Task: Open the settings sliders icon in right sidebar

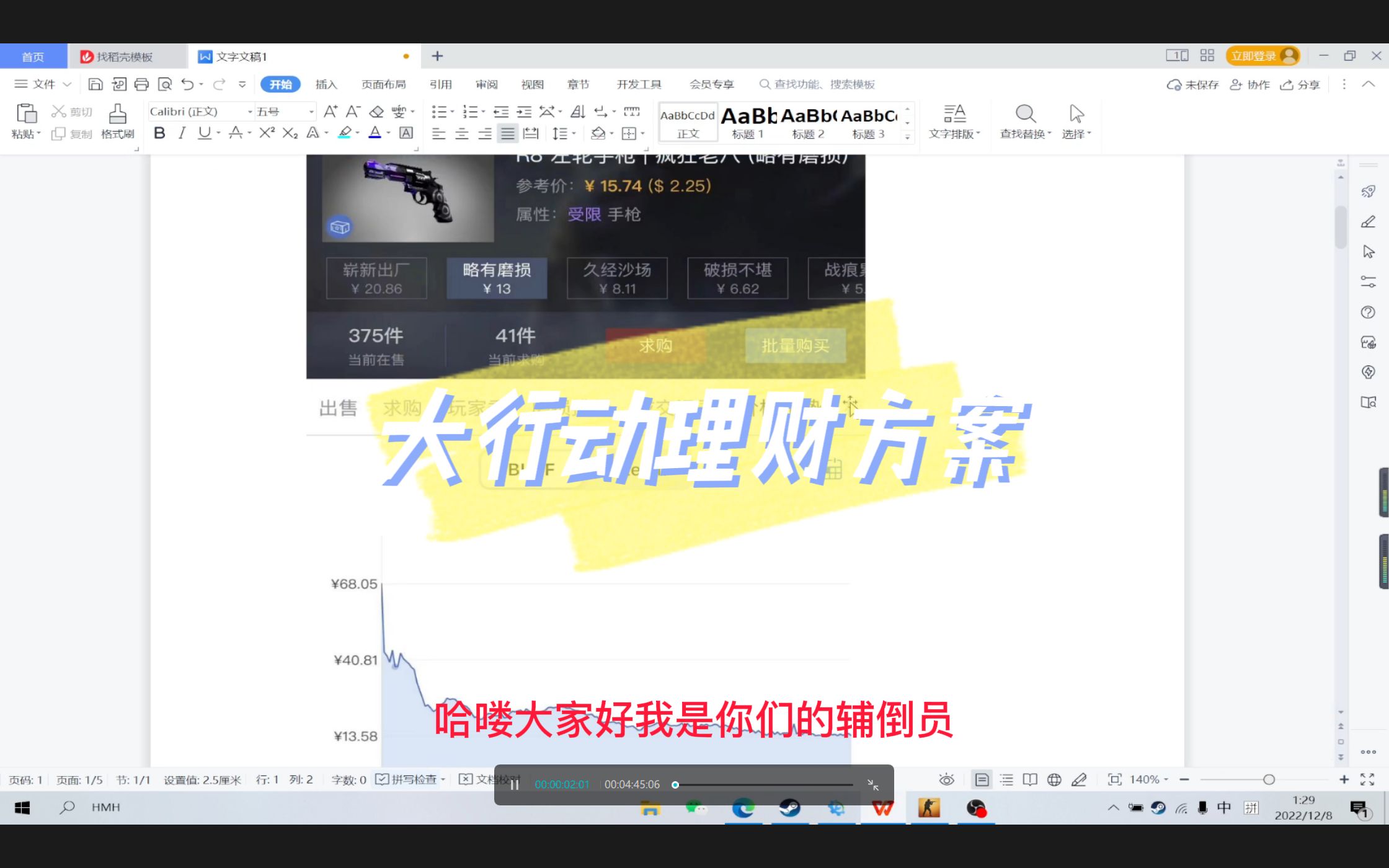Action: (1368, 281)
